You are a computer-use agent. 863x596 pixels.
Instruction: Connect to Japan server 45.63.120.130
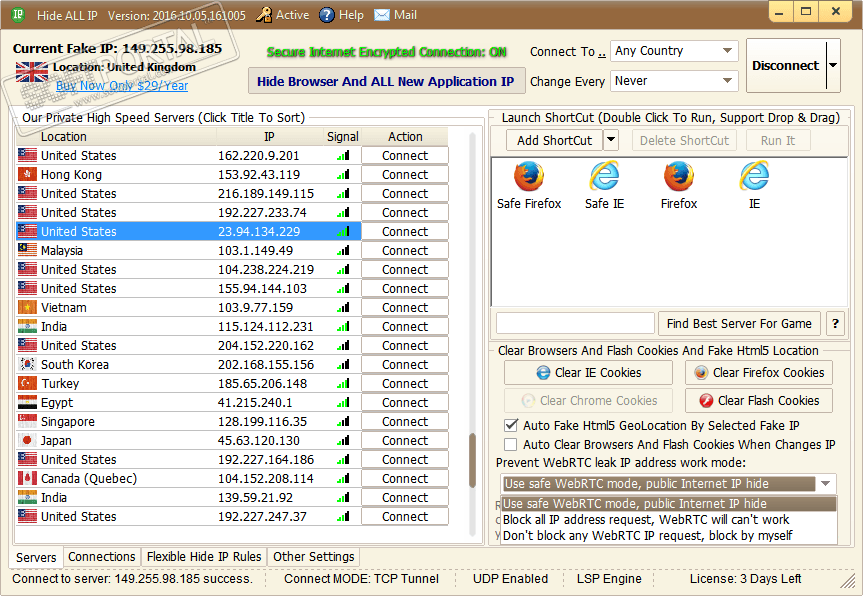(x=405, y=440)
